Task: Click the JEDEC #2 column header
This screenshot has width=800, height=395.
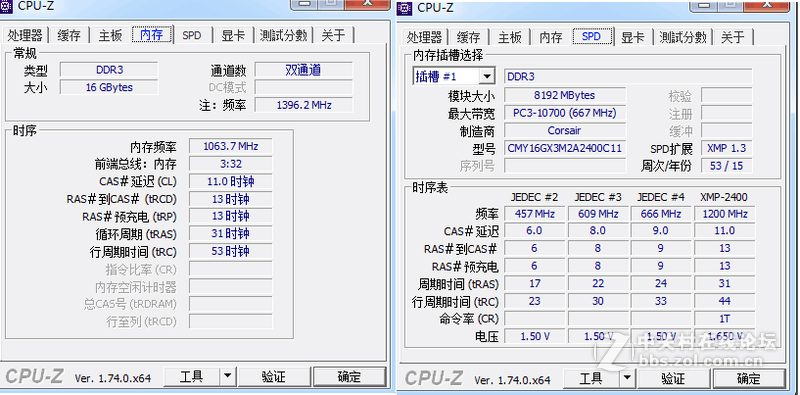Action: (535, 197)
